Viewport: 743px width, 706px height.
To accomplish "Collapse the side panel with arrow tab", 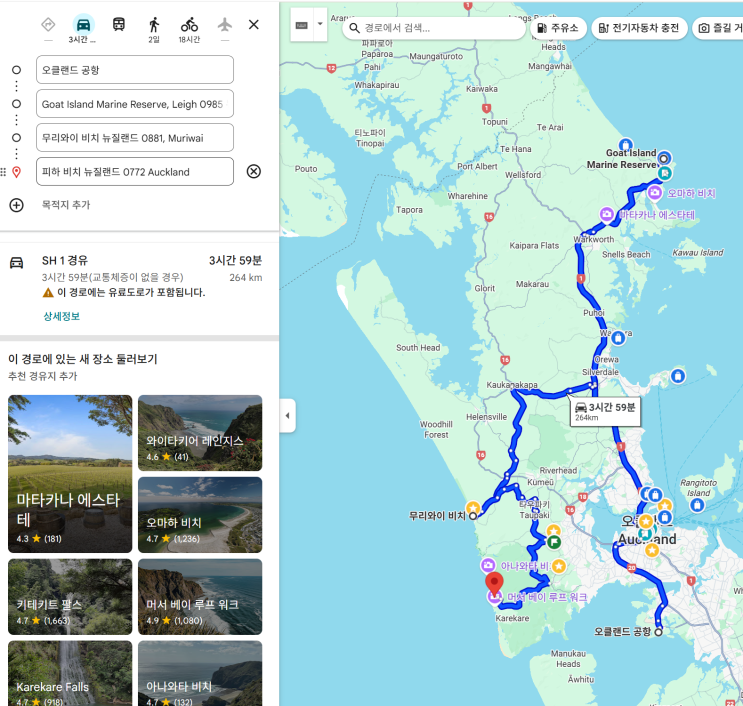I will 288,416.
